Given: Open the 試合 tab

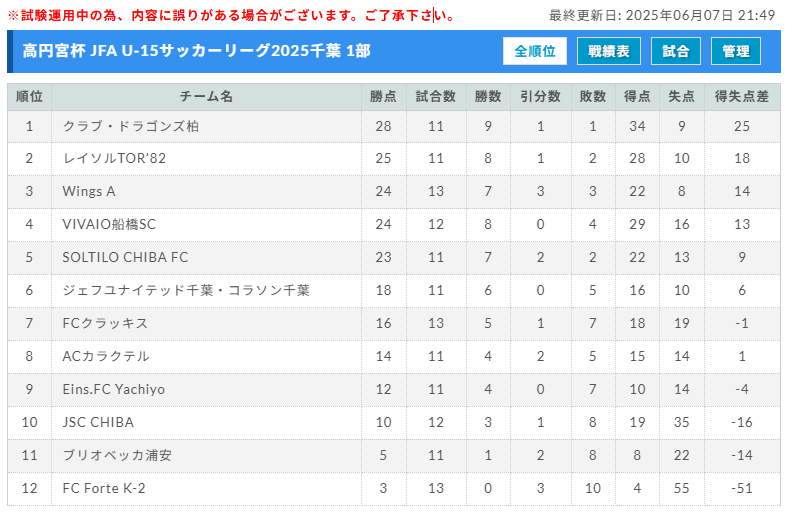Looking at the screenshot, I should [x=675, y=51].
